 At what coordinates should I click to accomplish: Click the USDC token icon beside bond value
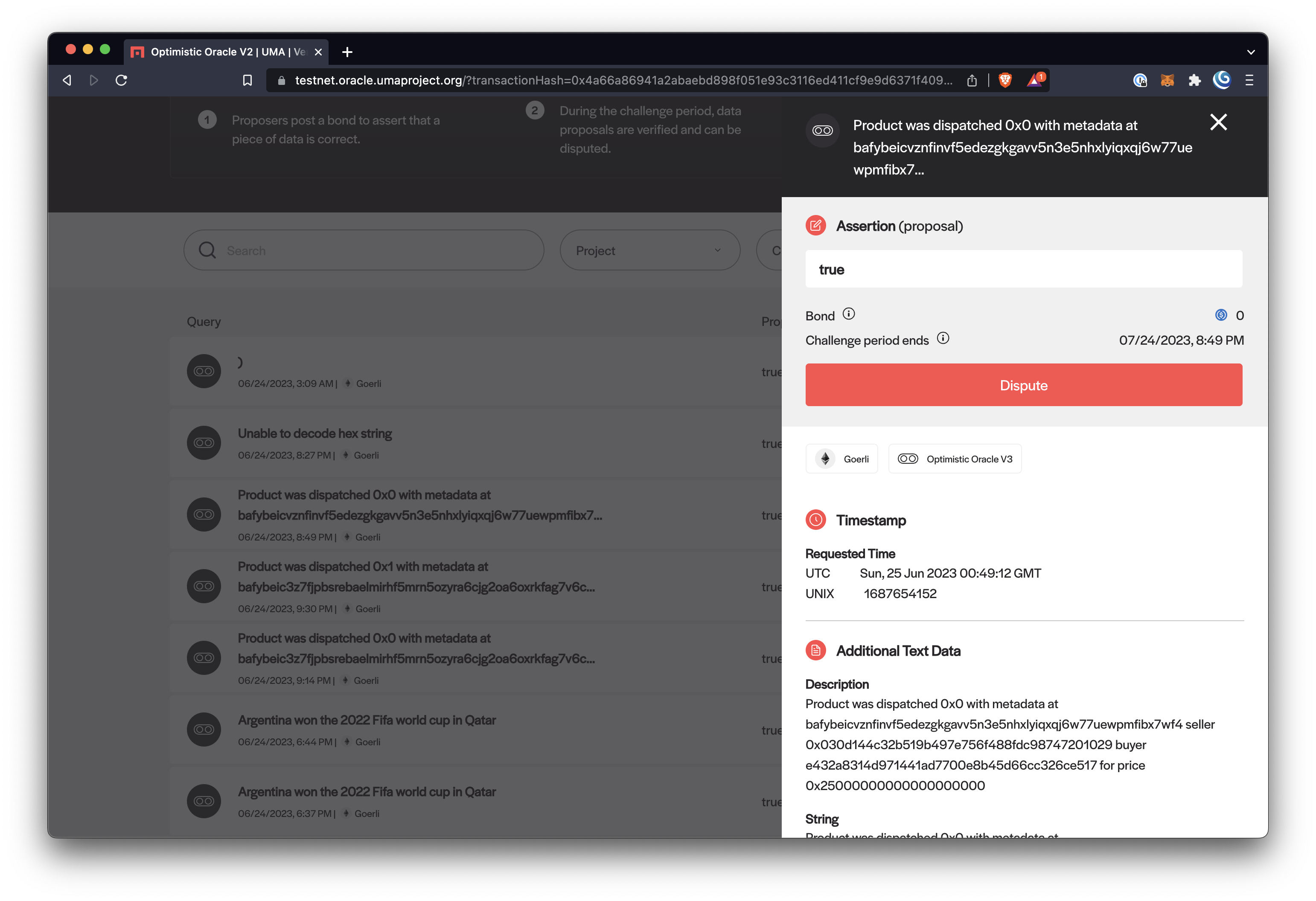tap(1221, 315)
